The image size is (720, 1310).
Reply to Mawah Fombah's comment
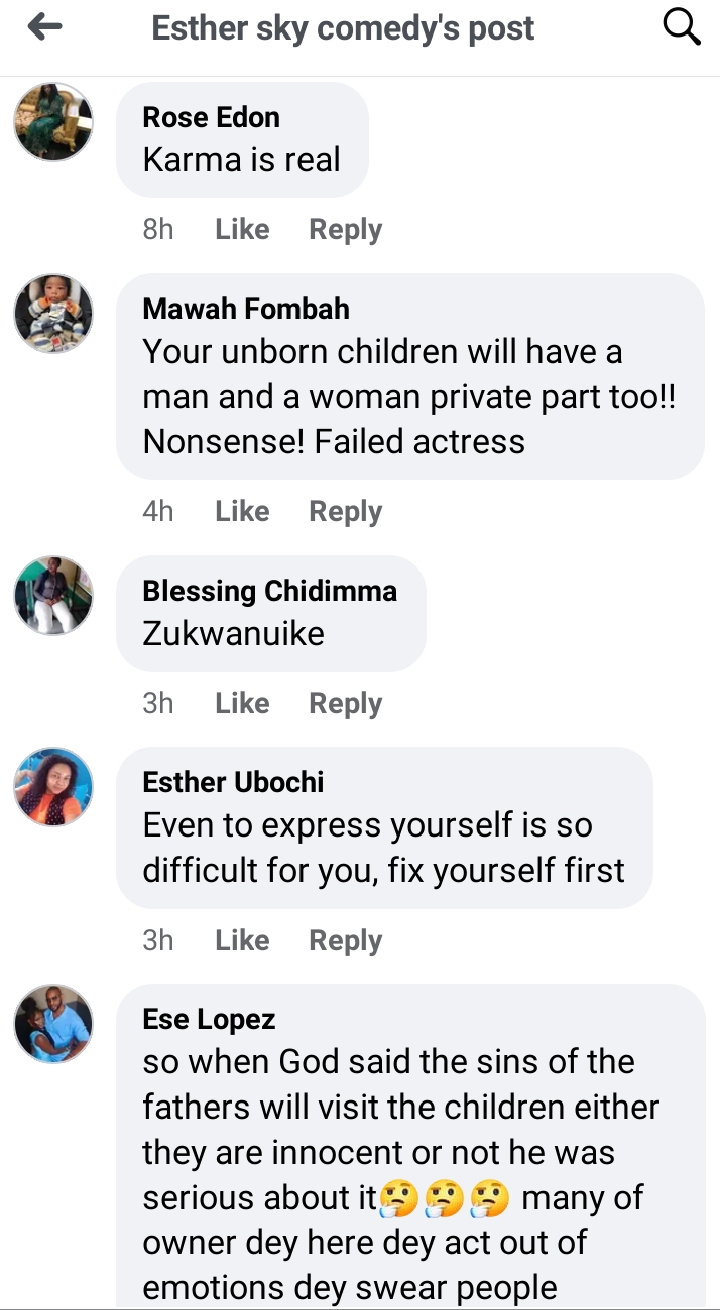tap(345, 512)
